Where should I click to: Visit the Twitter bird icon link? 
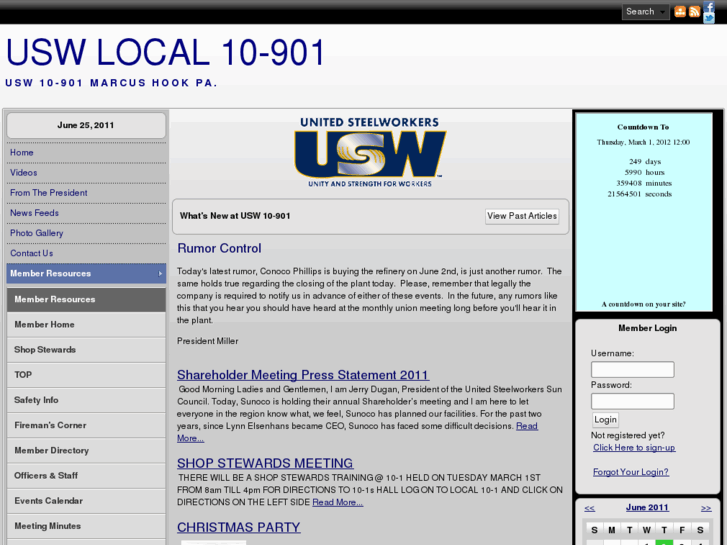tap(709, 19)
